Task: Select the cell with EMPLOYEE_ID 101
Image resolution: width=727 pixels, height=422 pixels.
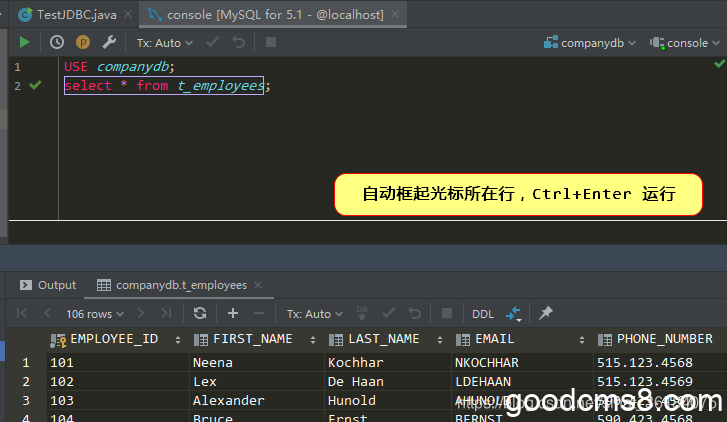Action: 118,363
